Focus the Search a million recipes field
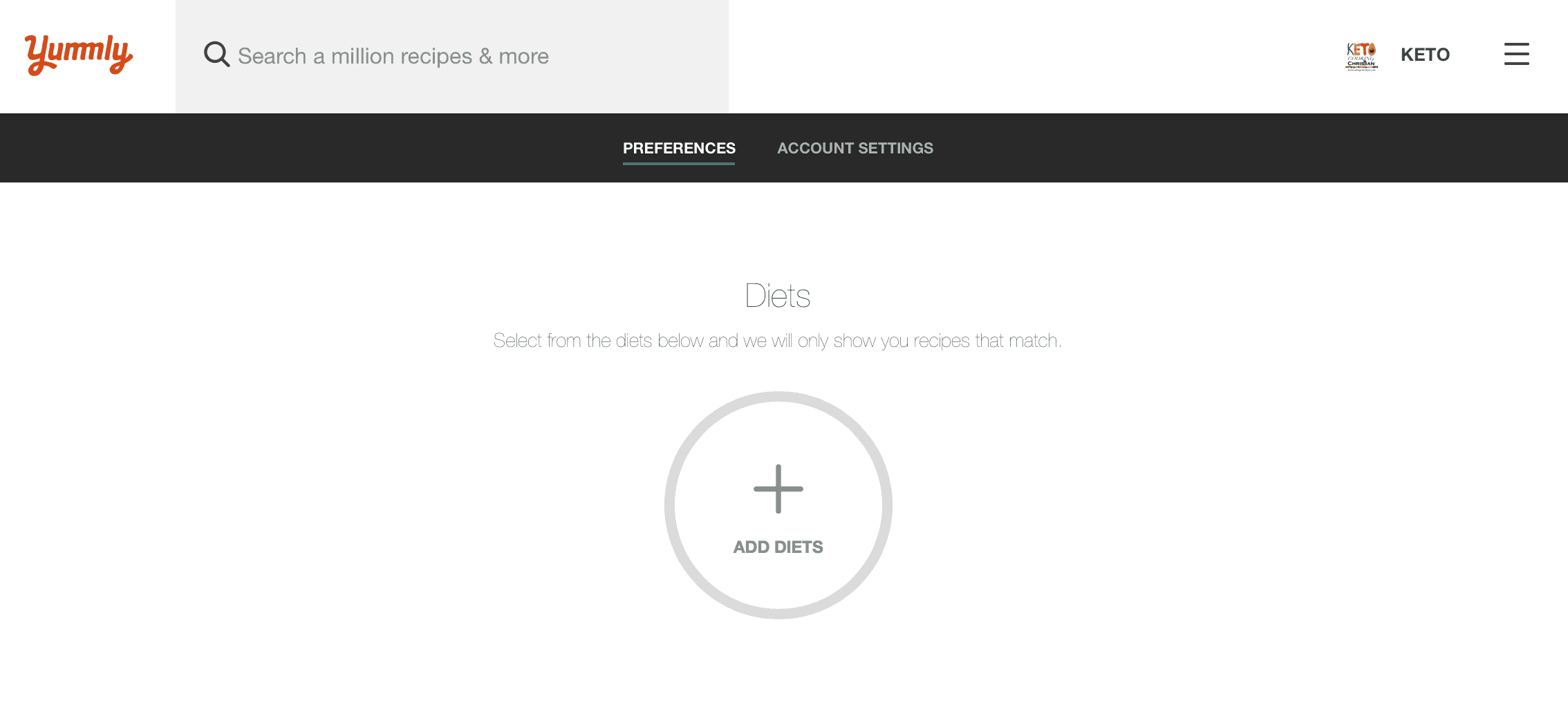This screenshot has height=705, width=1568. 452,56
